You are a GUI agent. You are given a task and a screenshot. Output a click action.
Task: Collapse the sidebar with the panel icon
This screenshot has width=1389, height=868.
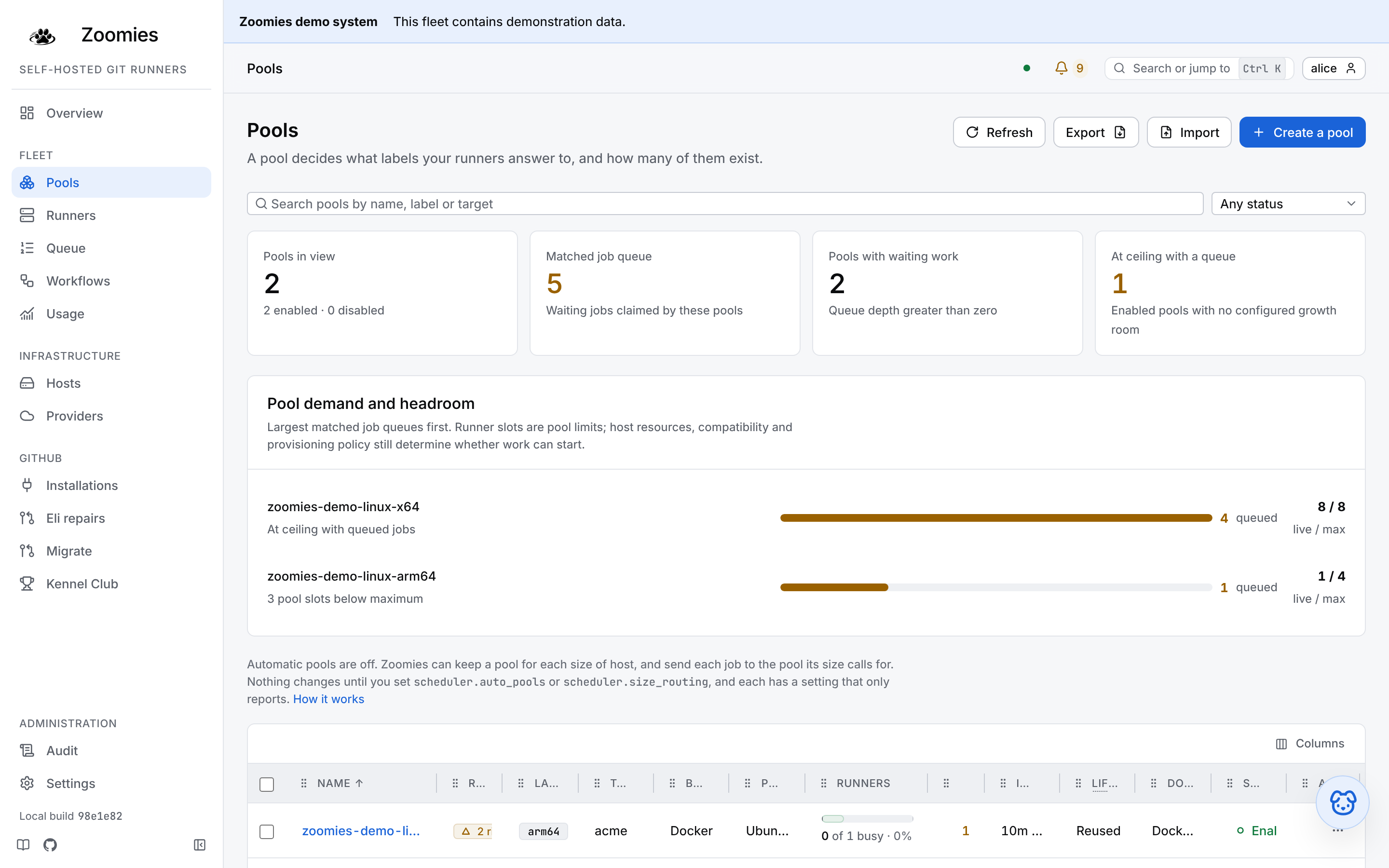point(200,844)
